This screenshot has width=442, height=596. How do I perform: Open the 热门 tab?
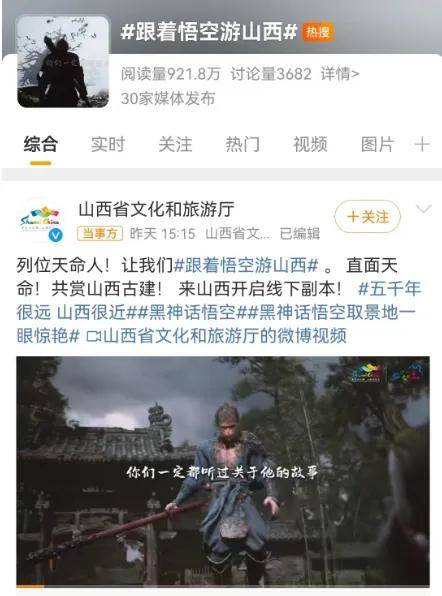(x=242, y=145)
